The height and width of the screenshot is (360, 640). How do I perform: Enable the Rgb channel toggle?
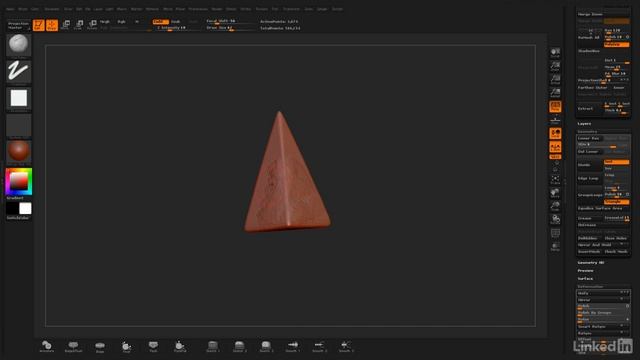[122, 22]
